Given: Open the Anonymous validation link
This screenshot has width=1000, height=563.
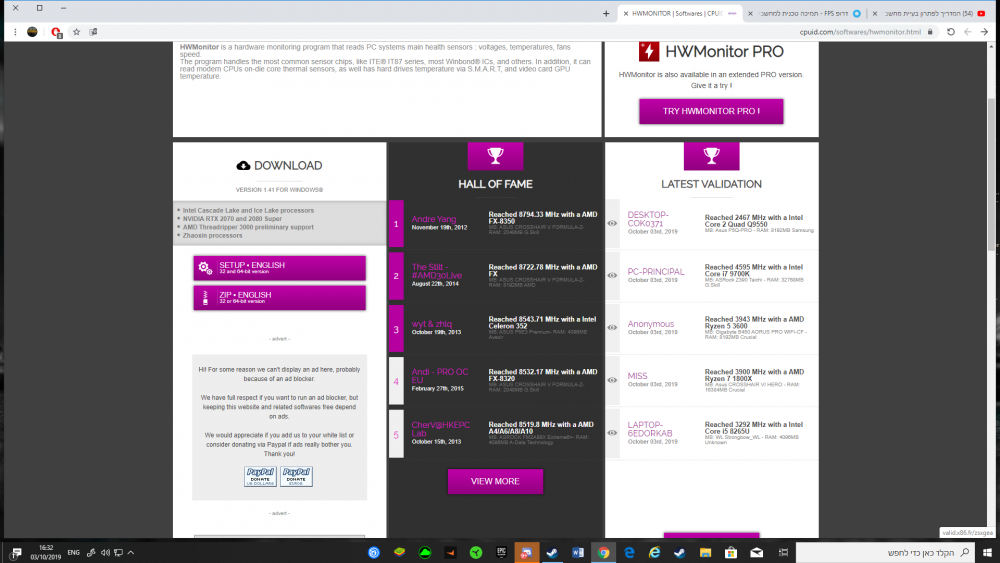Looking at the screenshot, I should (x=651, y=324).
